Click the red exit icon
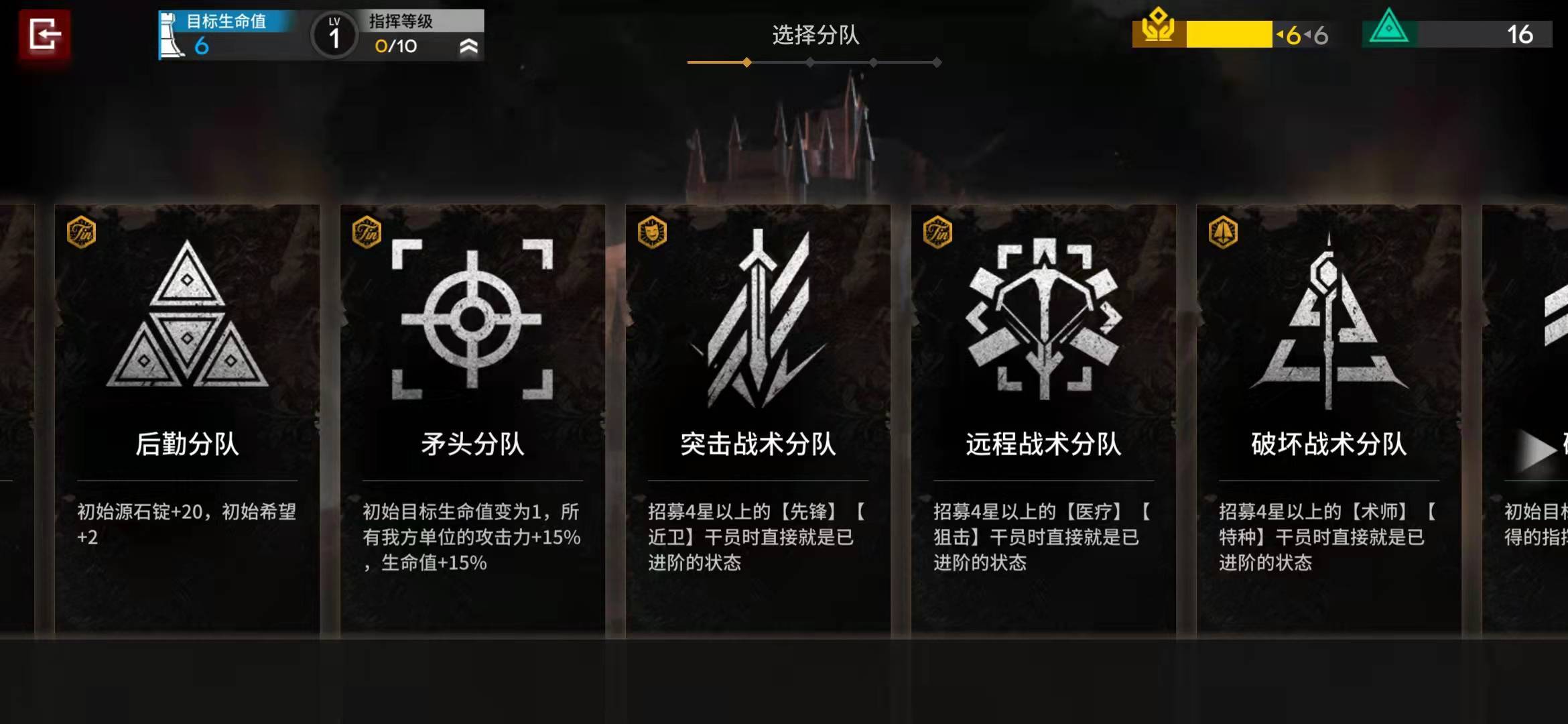The height and width of the screenshot is (724, 1568). (44, 34)
